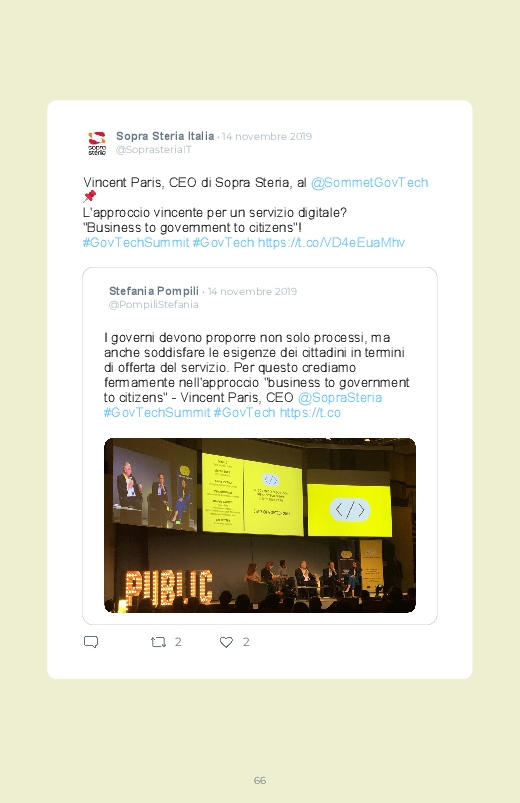The image size is (520, 803).
Task: Open the @PompiliStefania handle
Action: click(154, 304)
